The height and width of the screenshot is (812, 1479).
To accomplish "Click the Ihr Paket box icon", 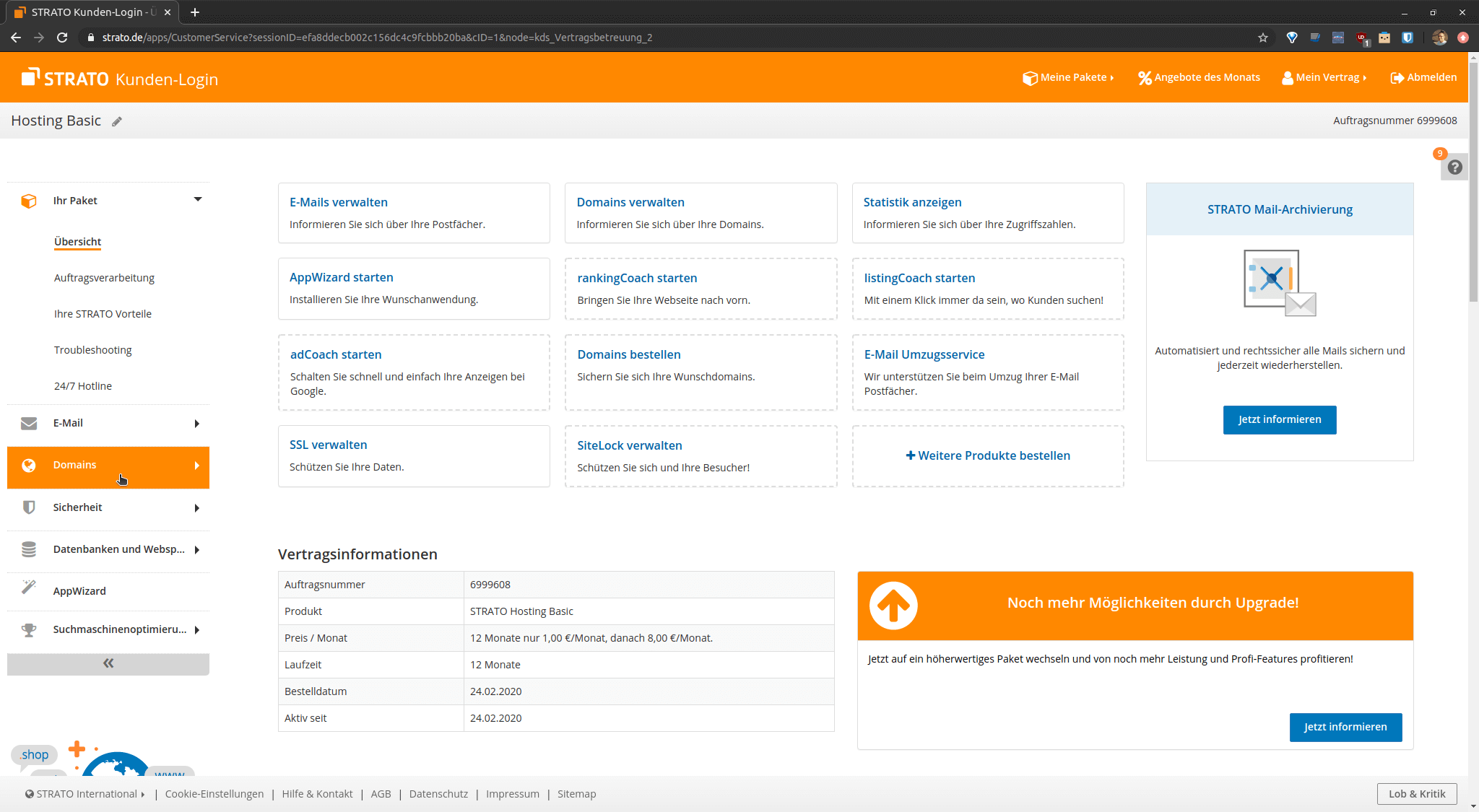I will coord(29,201).
